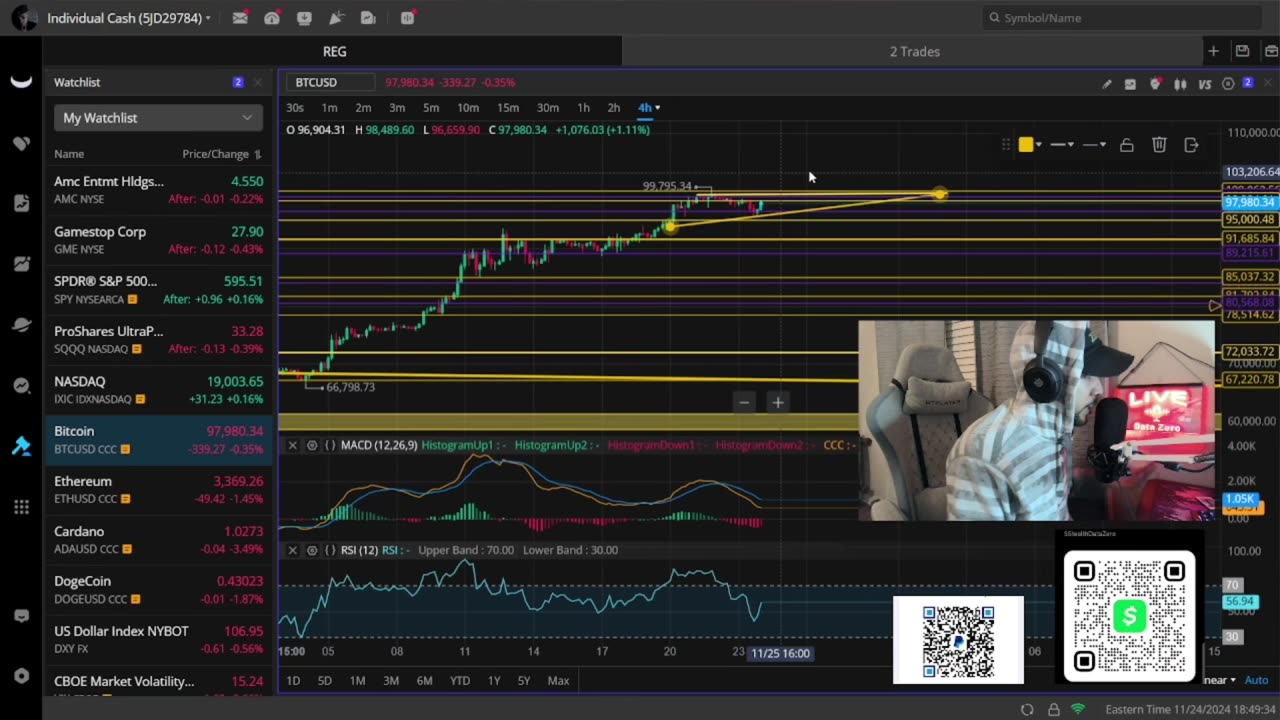Open the line style dropdown
The height and width of the screenshot is (720, 1280).
(x=1094, y=145)
